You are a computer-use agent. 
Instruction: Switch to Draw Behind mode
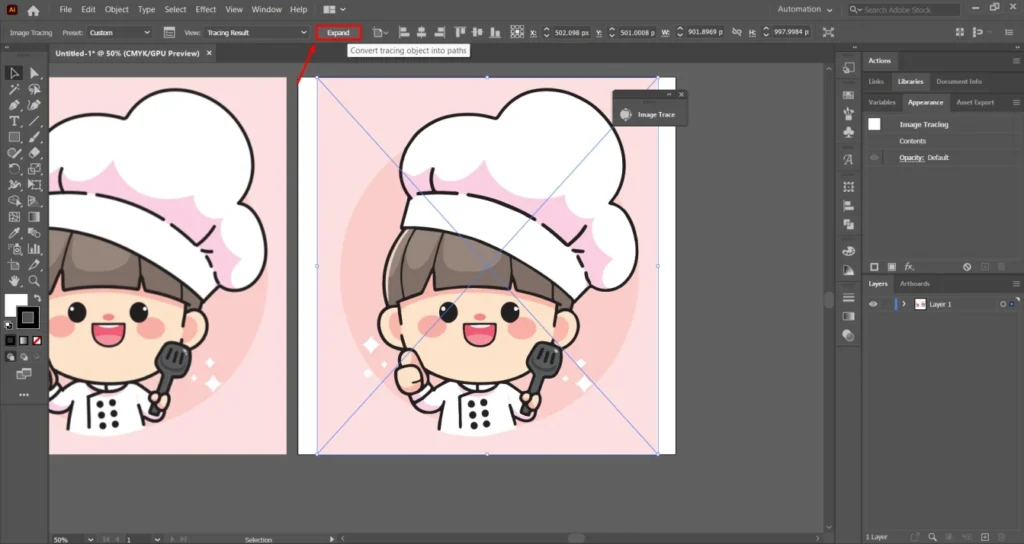[x=24, y=357]
